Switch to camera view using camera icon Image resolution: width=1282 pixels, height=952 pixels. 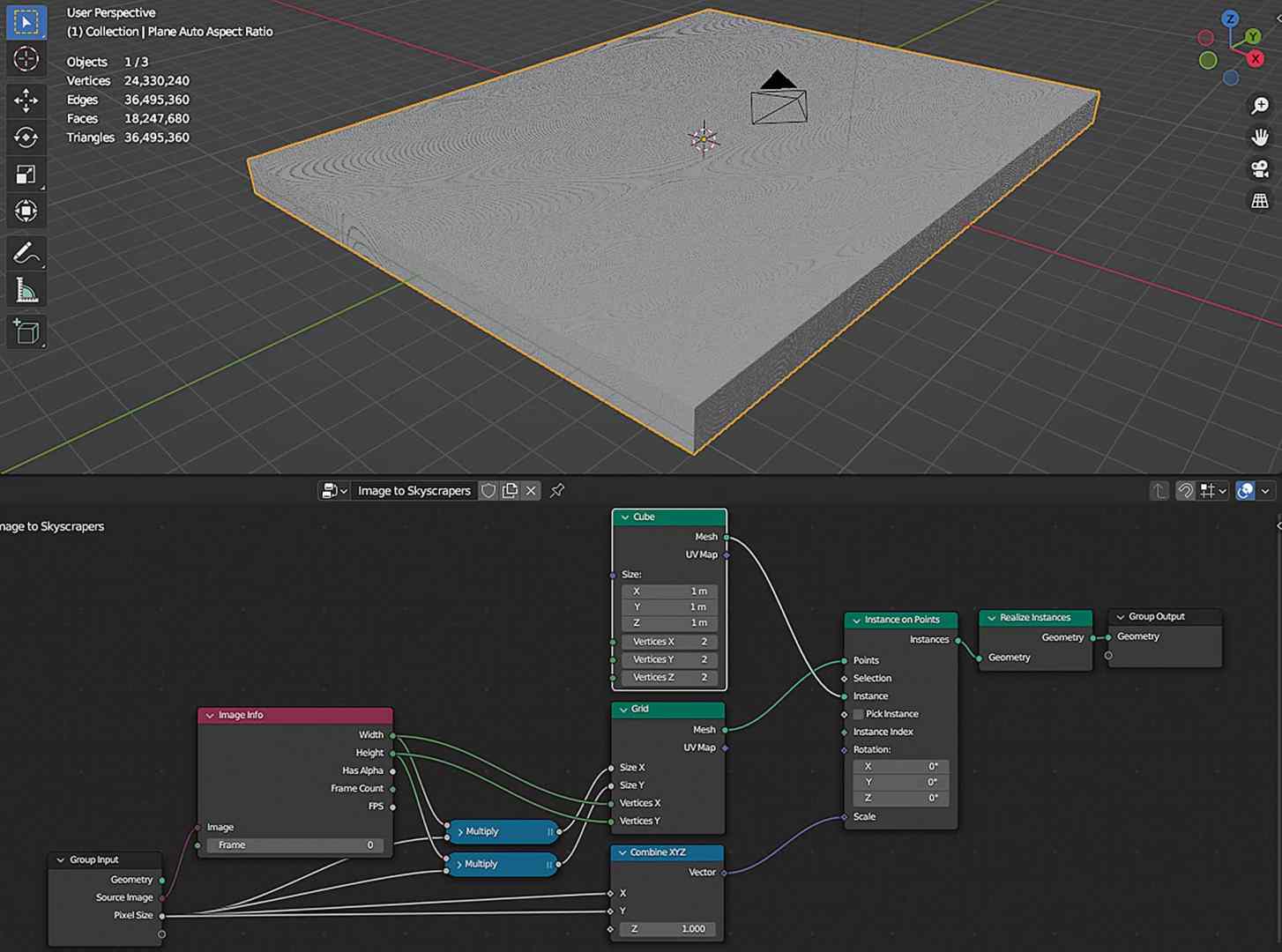(1259, 169)
